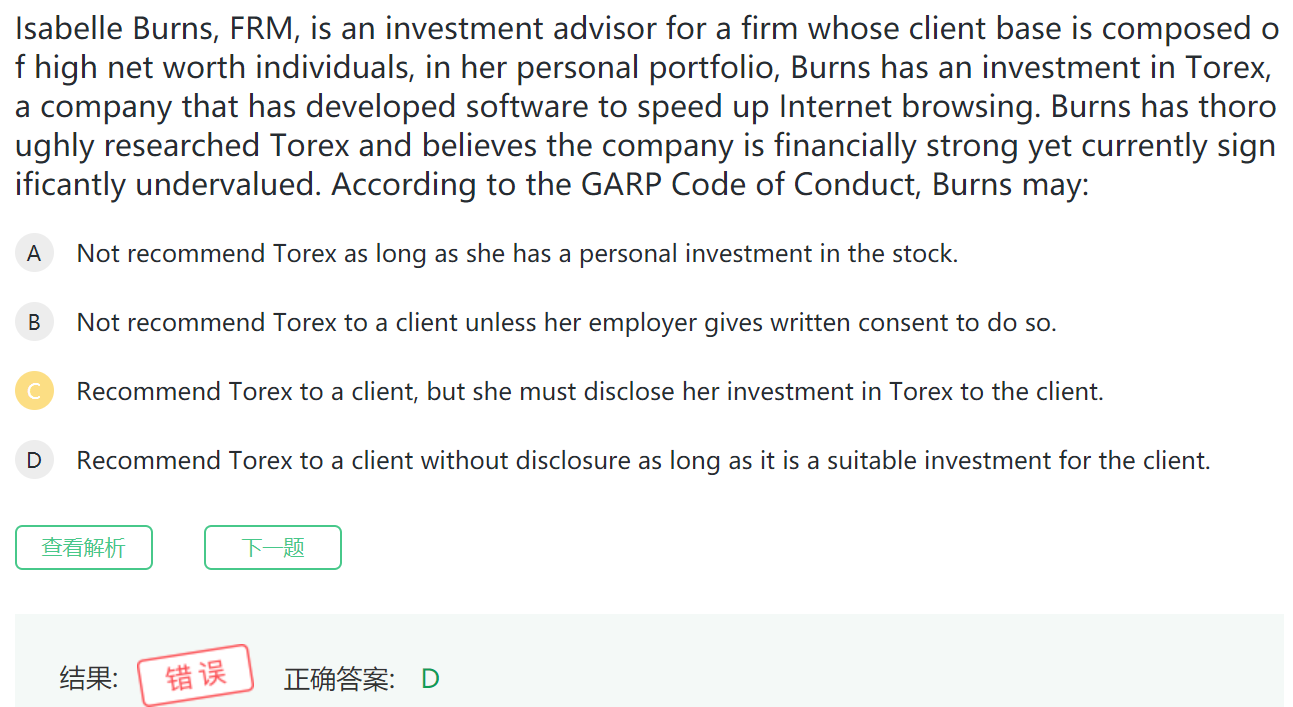Click the green correct answer letter D
The height and width of the screenshot is (707, 1293).
(430, 680)
